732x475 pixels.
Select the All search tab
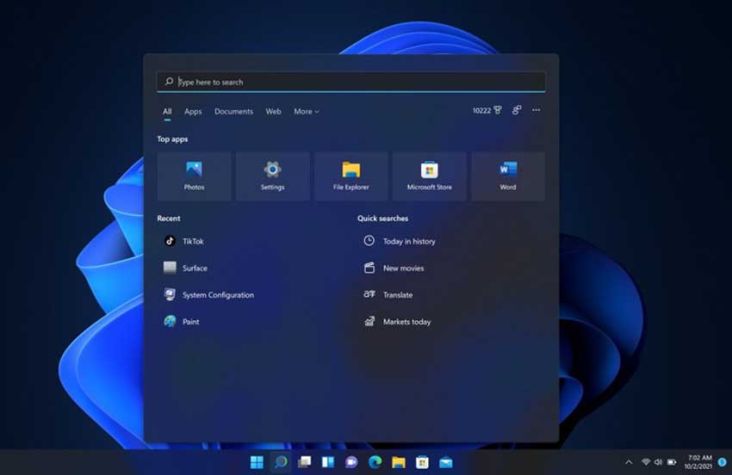pyautogui.click(x=167, y=111)
